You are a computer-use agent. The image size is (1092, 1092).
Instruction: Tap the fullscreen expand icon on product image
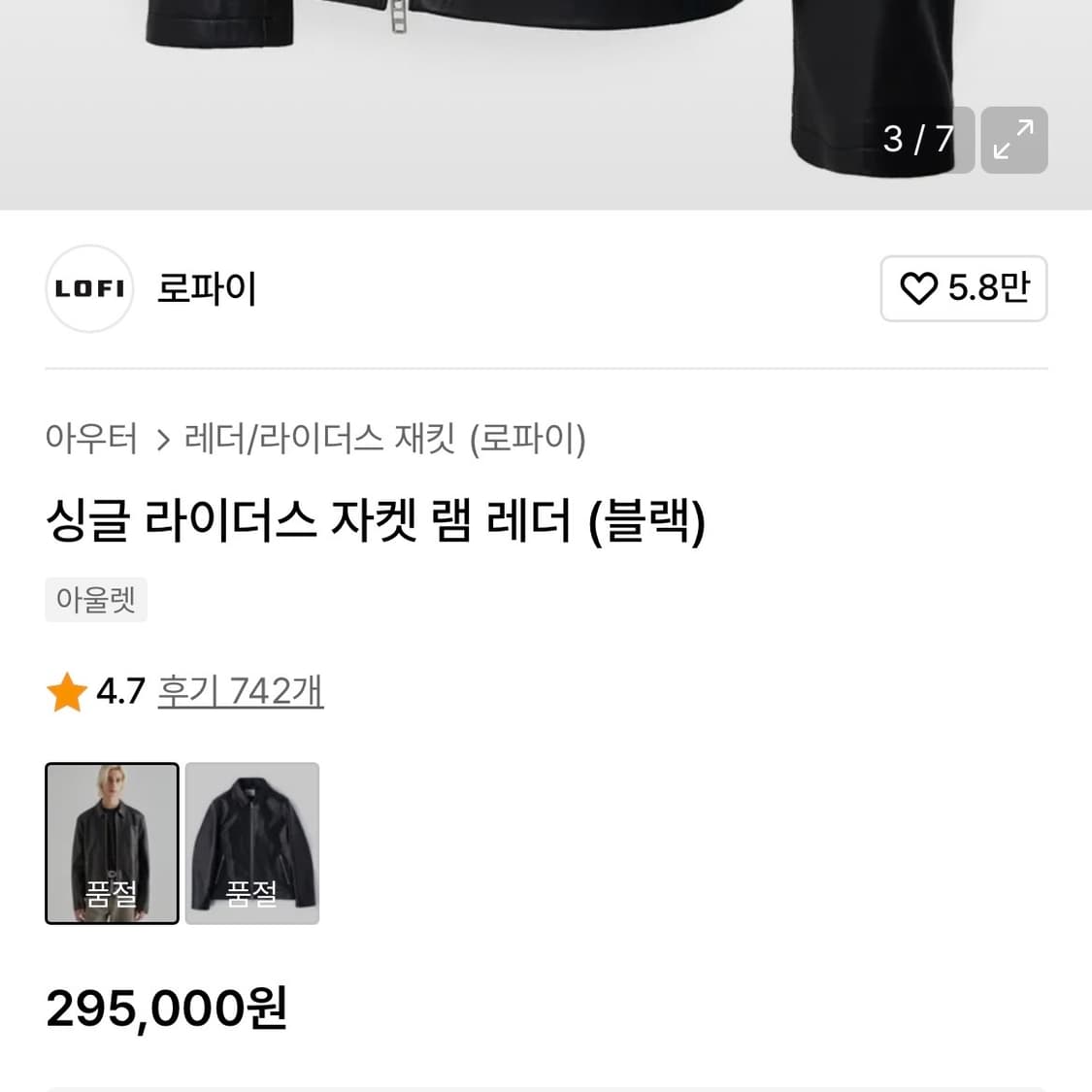pyautogui.click(x=1013, y=140)
